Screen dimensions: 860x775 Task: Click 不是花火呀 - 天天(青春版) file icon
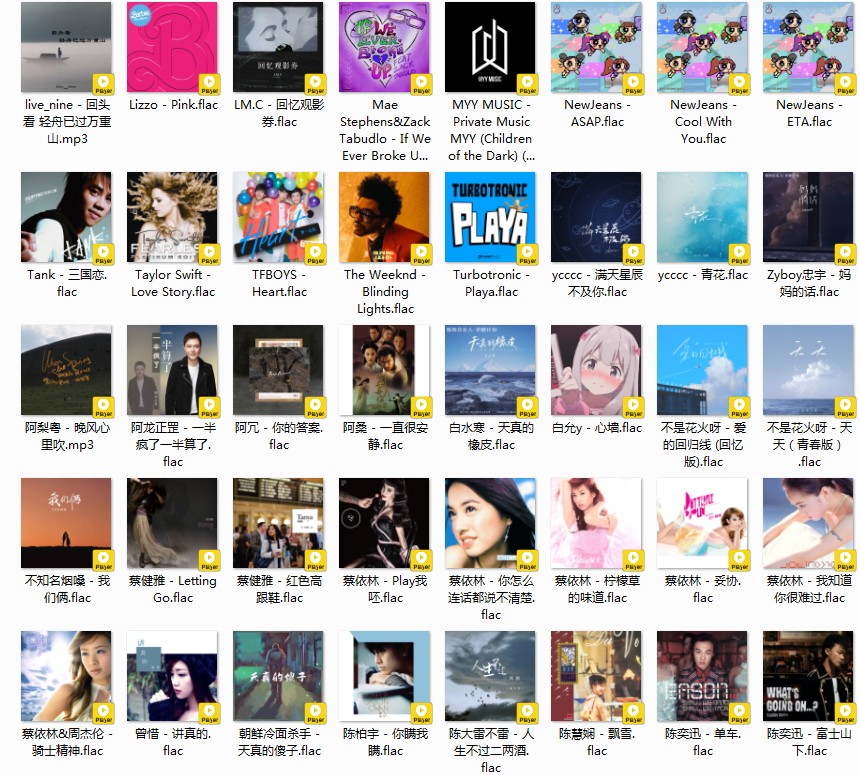click(x=808, y=370)
